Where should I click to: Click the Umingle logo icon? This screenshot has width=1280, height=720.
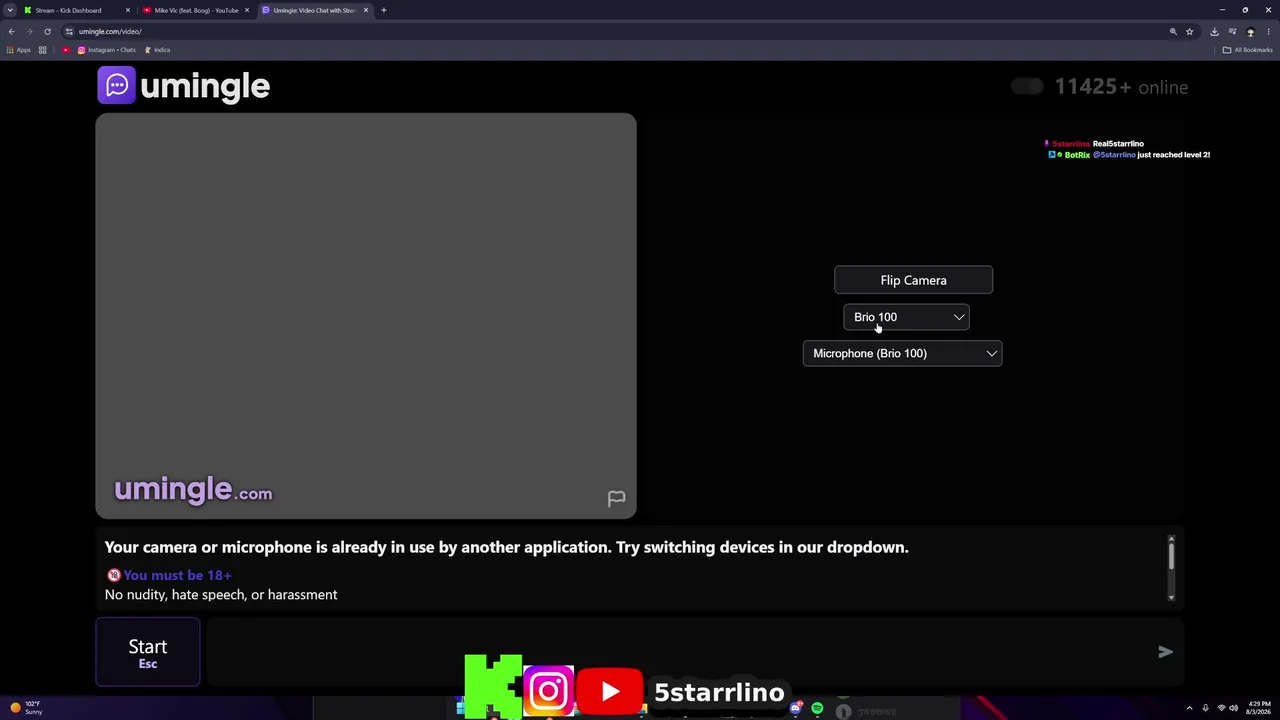(x=116, y=86)
